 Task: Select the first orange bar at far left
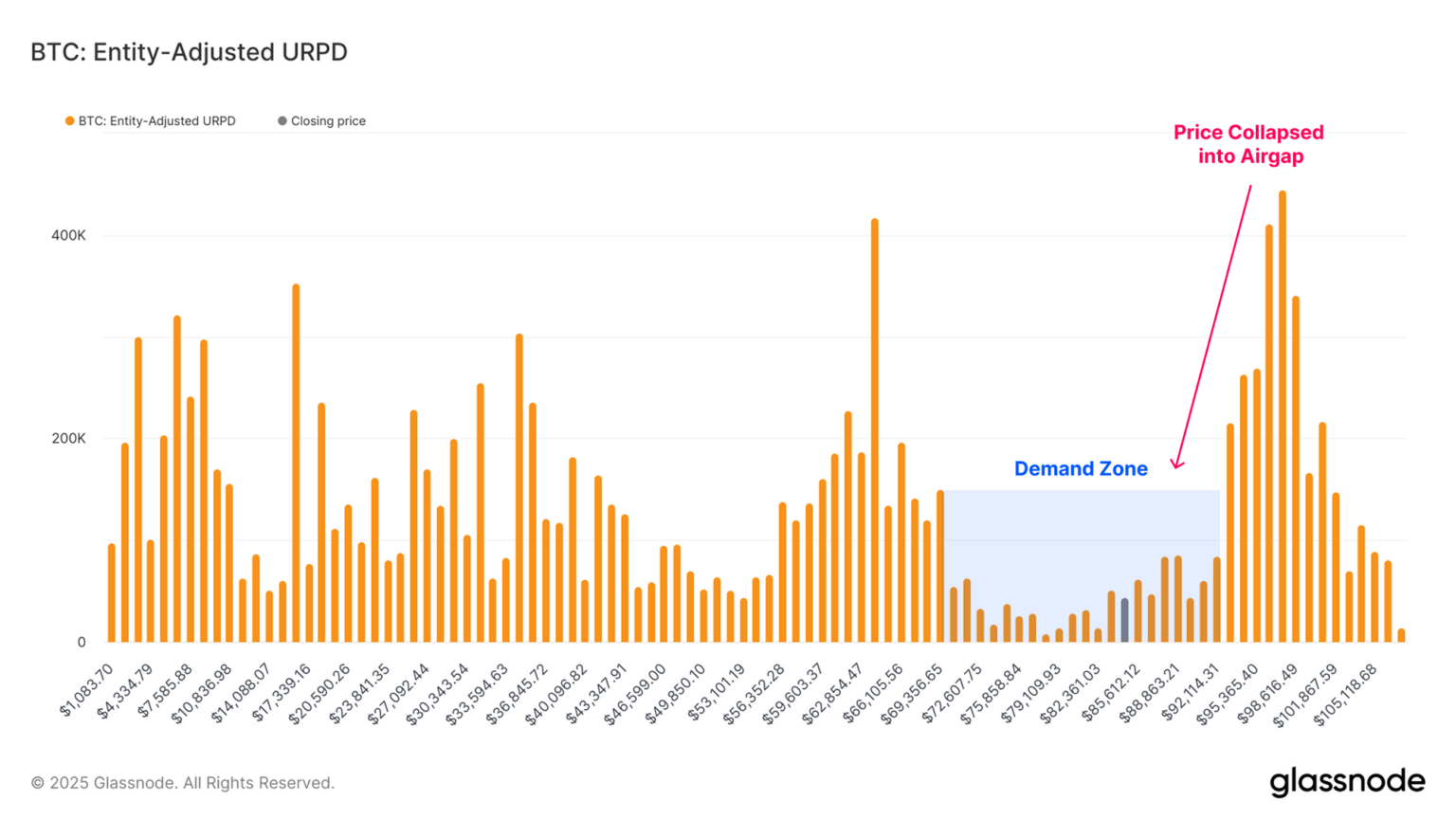tap(111, 593)
